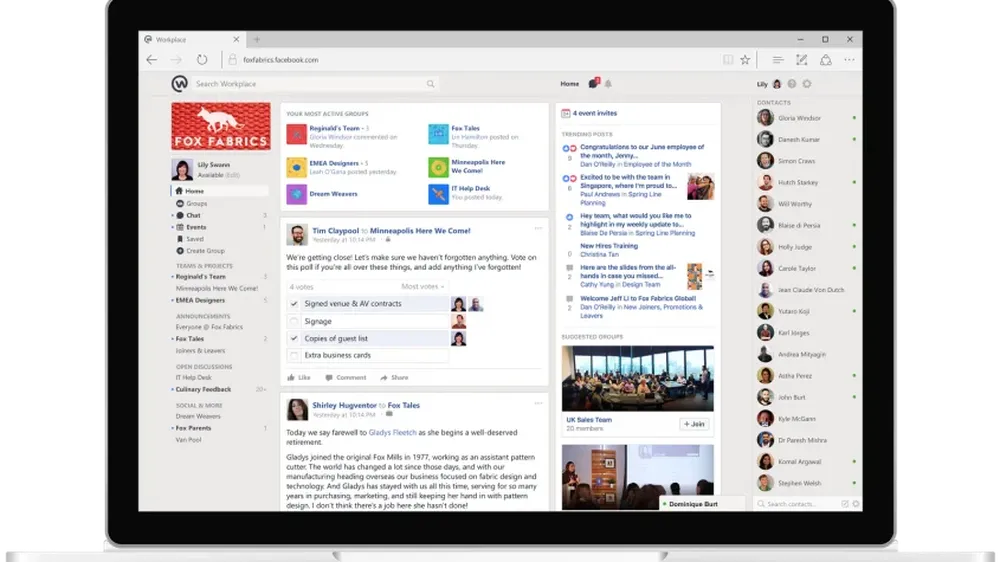Viewport: 1000px width, 562px height.
Task: Open options menu on Tim Claypool's post
Action: [x=537, y=229]
